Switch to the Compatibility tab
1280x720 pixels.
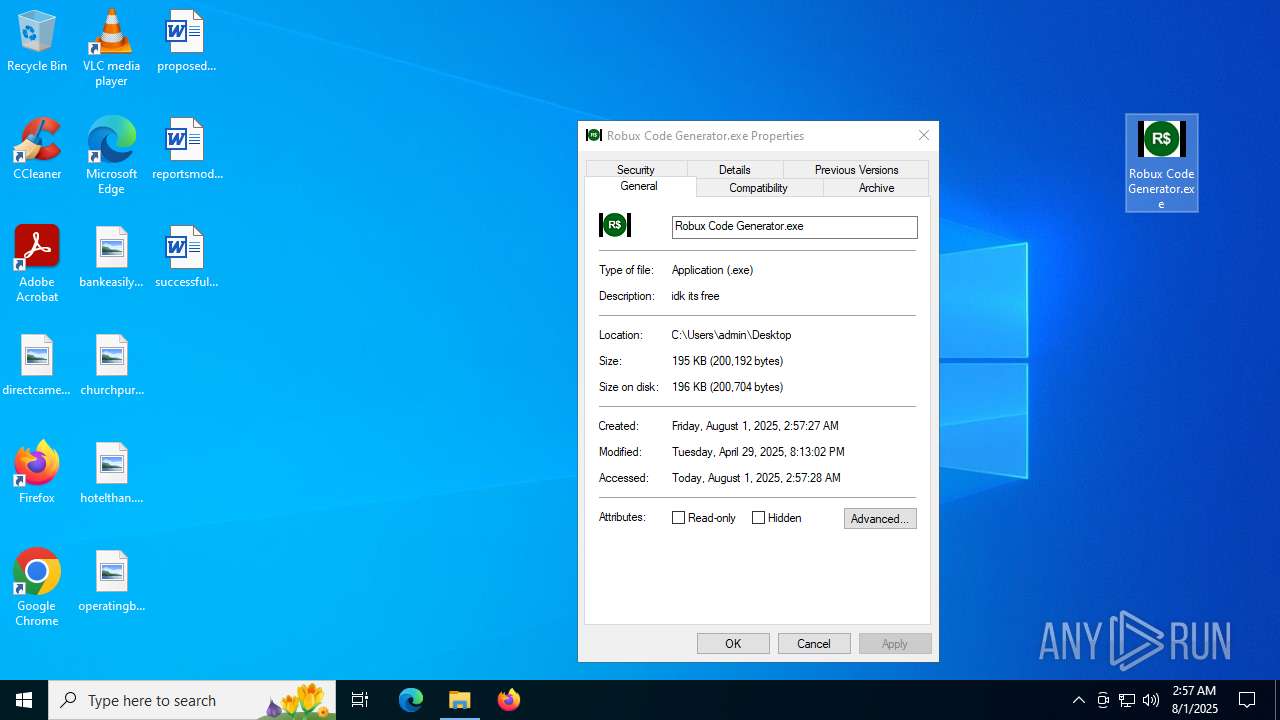758,188
